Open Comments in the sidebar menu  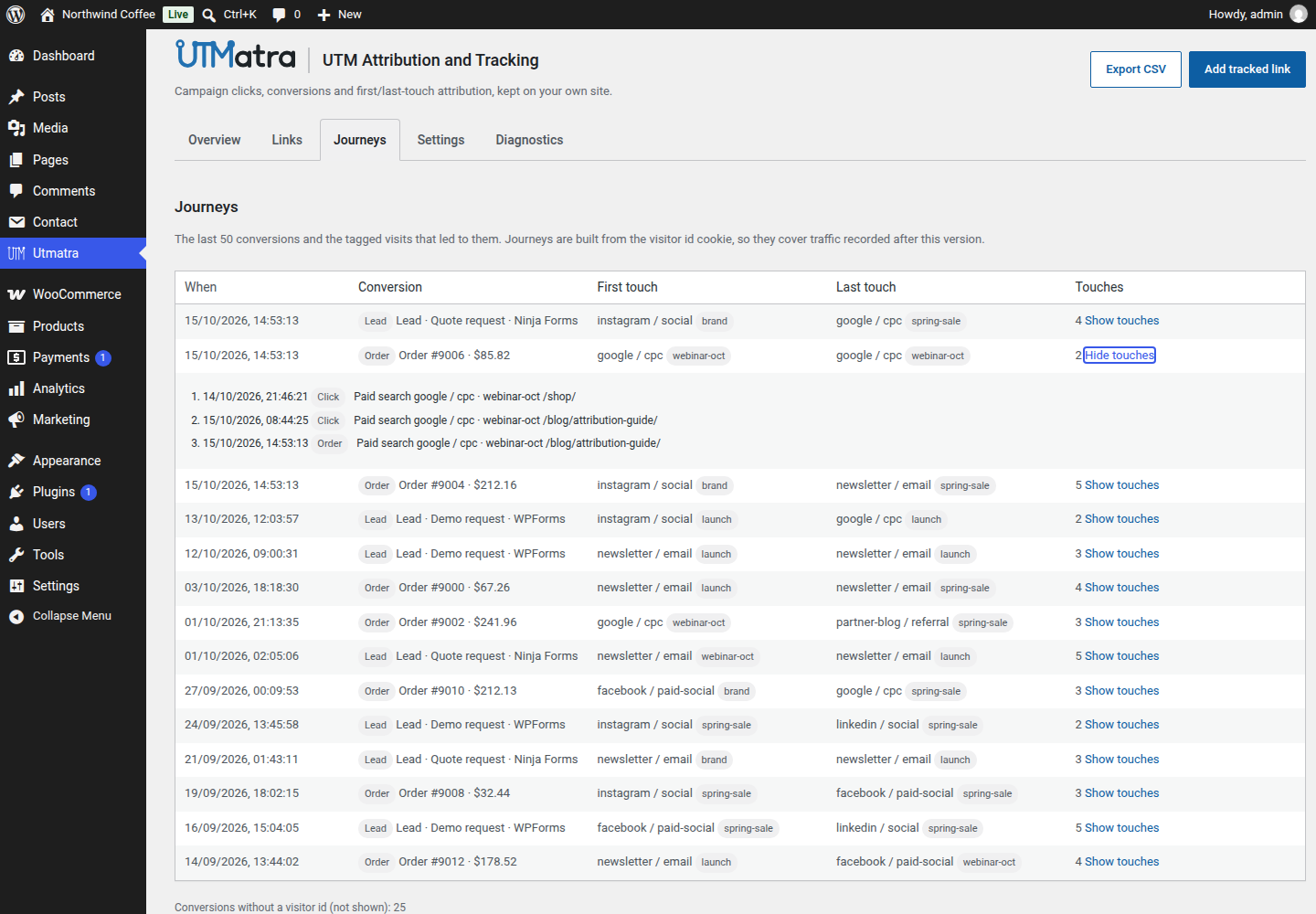(x=73, y=191)
